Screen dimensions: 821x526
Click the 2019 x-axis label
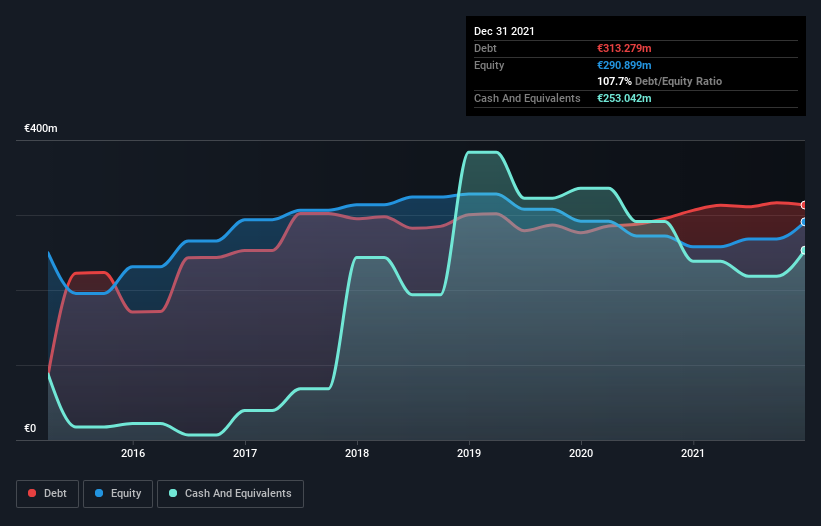click(x=469, y=453)
